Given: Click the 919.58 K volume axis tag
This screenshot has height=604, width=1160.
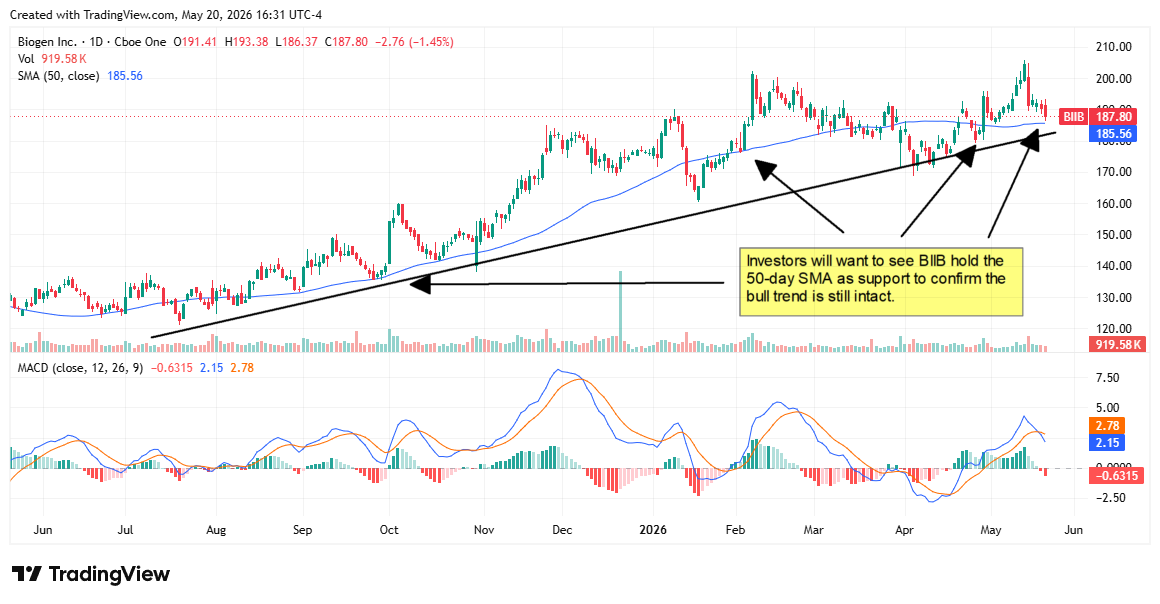Looking at the screenshot, I should (1118, 344).
